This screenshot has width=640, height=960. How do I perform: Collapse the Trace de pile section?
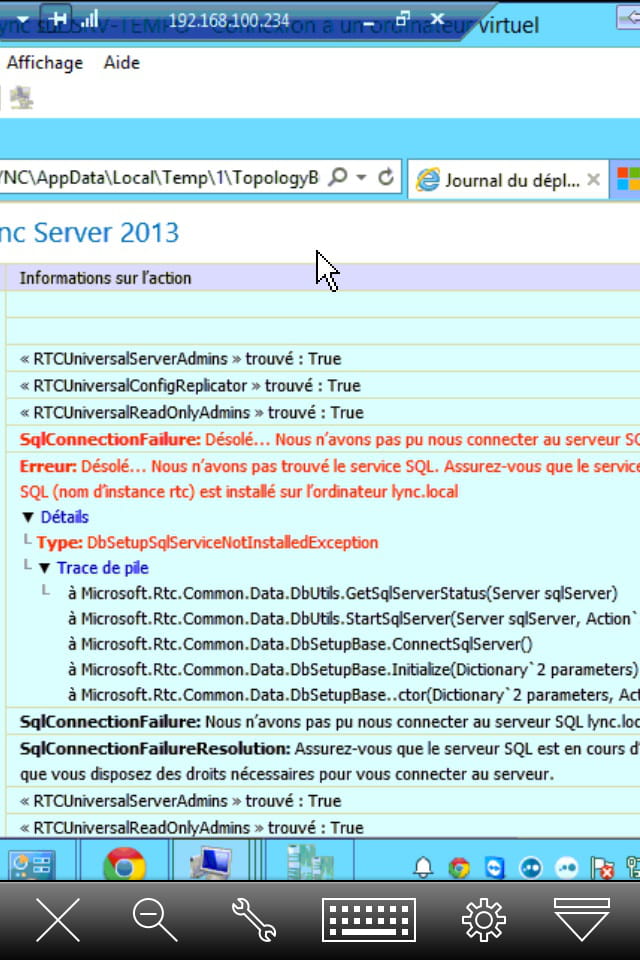44,568
